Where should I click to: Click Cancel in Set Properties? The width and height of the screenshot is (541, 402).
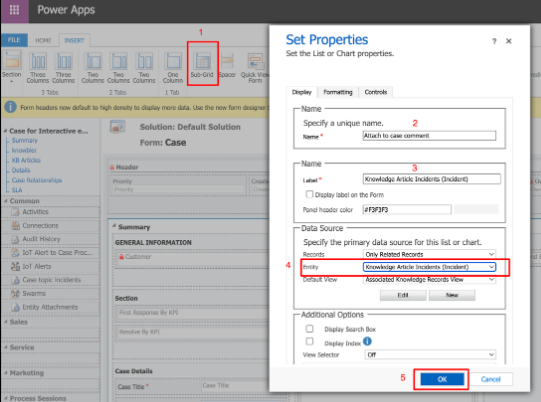tap(491, 379)
